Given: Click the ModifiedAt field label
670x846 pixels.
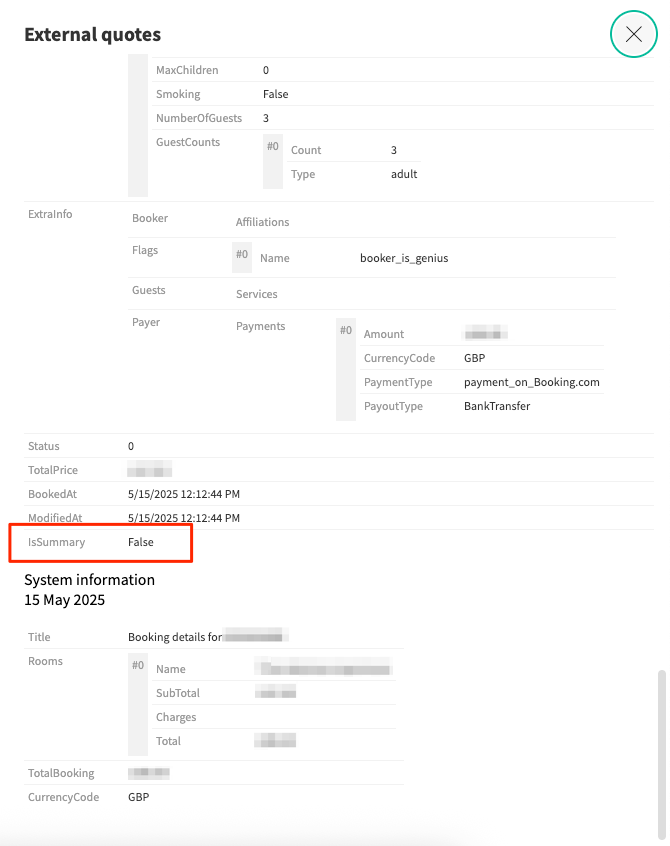Looking at the screenshot, I should coord(55,518).
